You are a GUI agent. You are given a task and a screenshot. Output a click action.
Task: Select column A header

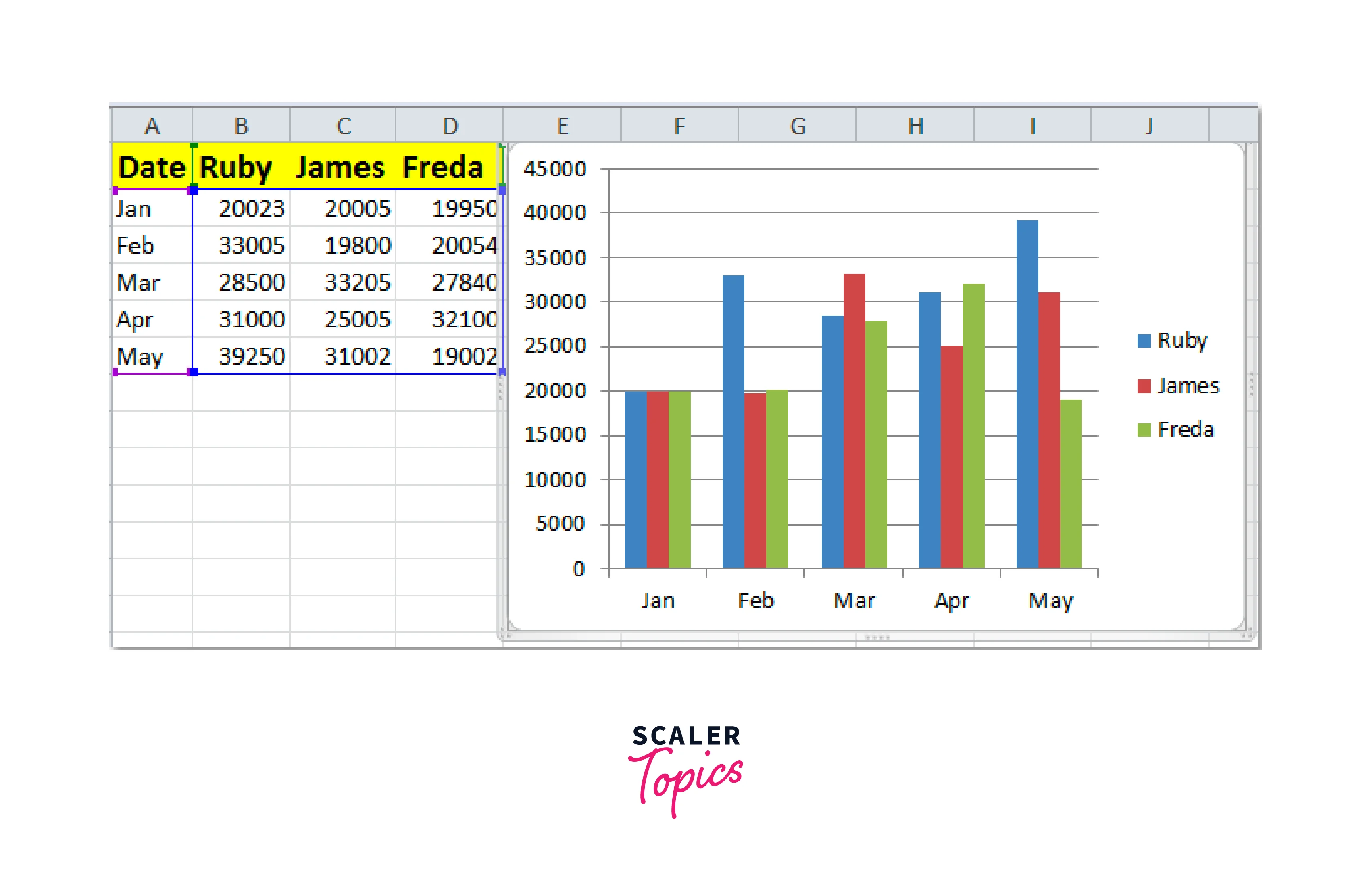coord(152,125)
